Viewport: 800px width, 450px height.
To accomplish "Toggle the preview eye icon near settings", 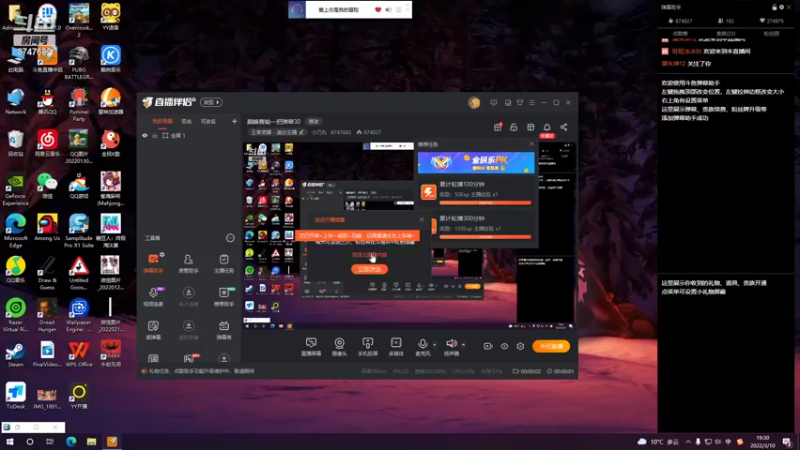I will pos(504,346).
